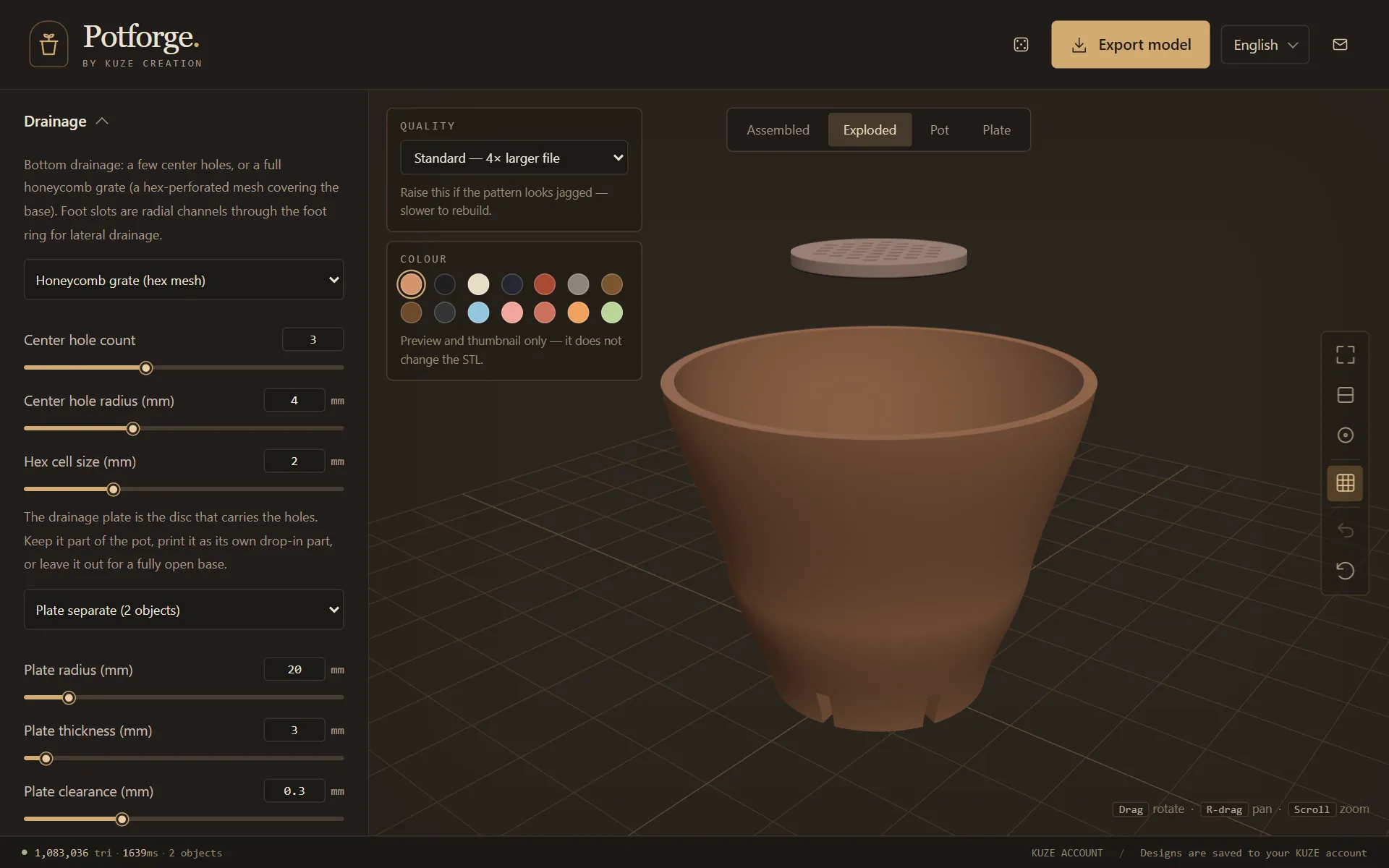The image size is (1389, 868).
Task: Switch to Assembled view tab
Action: click(x=778, y=130)
